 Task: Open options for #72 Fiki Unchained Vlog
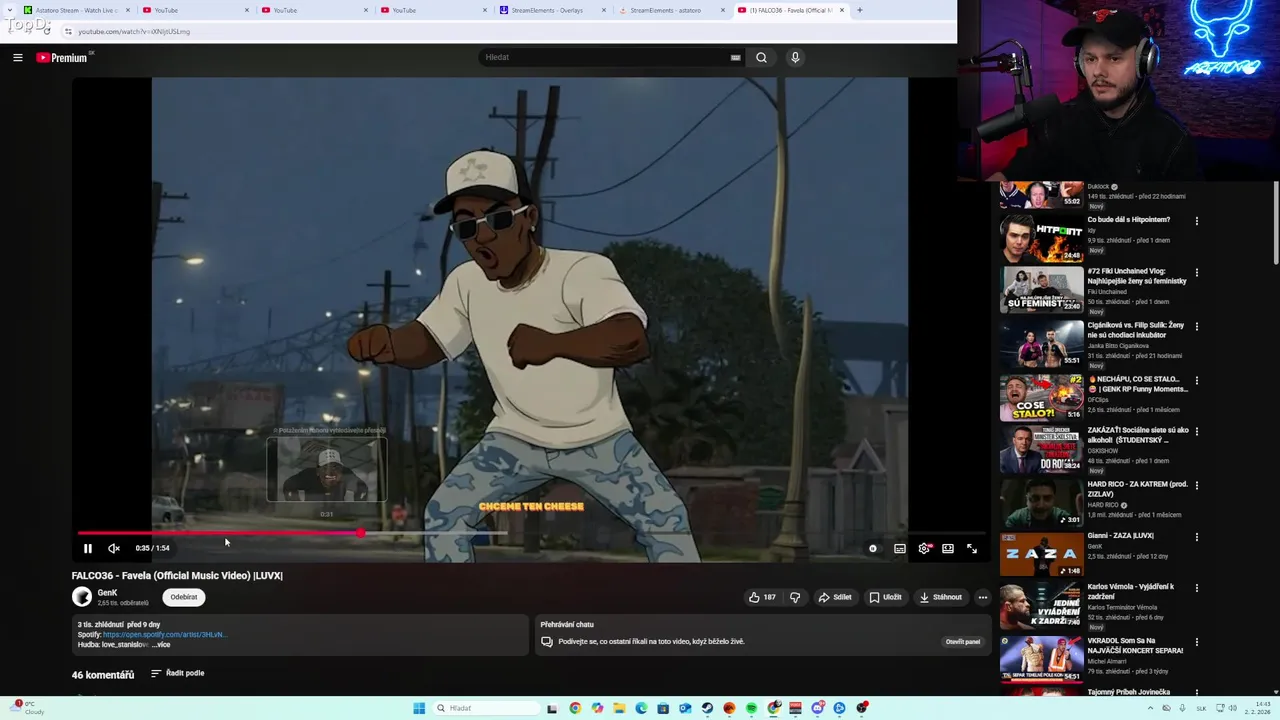point(1196,272)
